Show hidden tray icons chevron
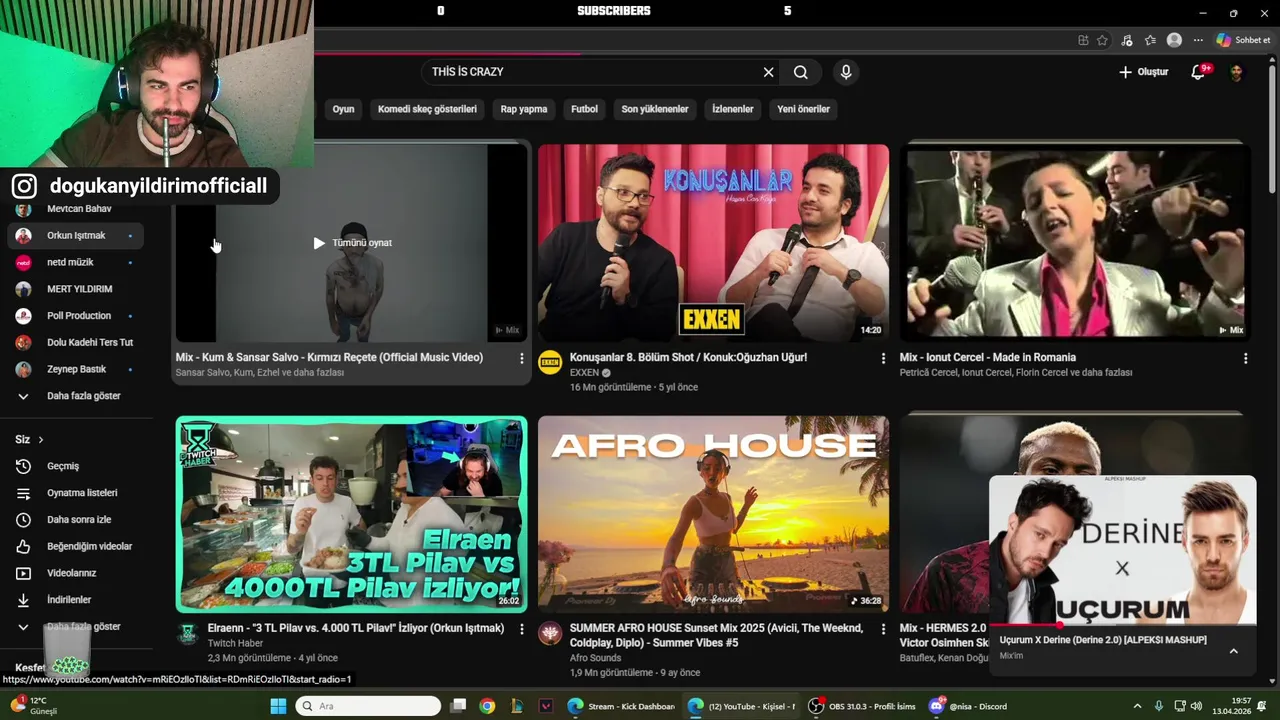The width and height of the screenshot is (1280, 720). pos(1137,706)
